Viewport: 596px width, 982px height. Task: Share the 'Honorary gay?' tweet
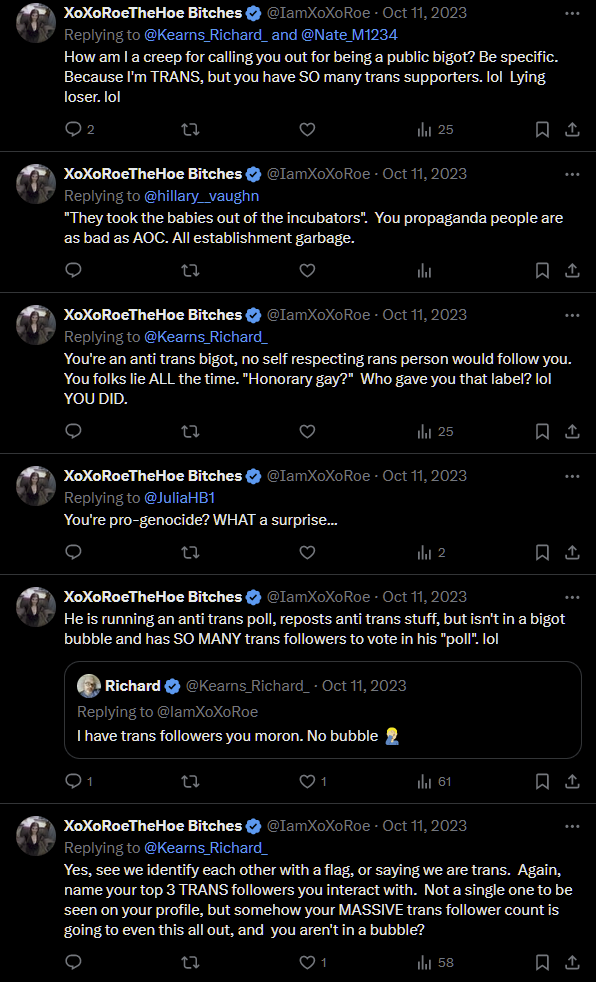(x=572, y=432)
